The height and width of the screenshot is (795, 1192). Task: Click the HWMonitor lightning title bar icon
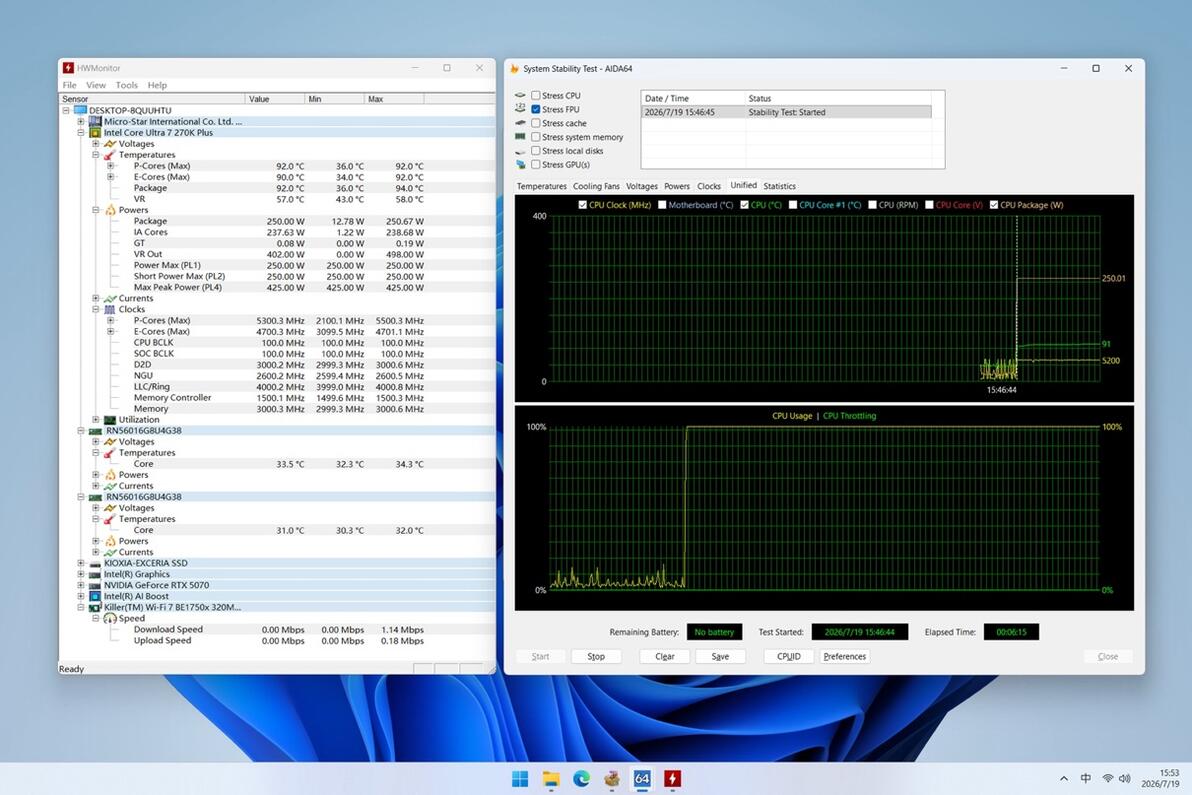pyautogui.click(x=68, y=68)
